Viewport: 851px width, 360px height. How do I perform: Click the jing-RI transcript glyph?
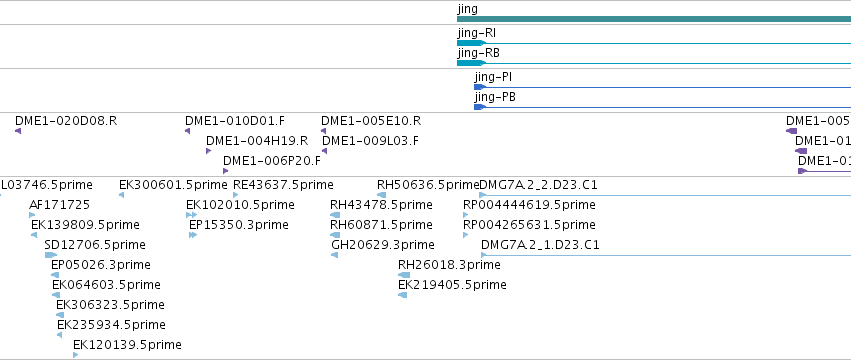654,43
